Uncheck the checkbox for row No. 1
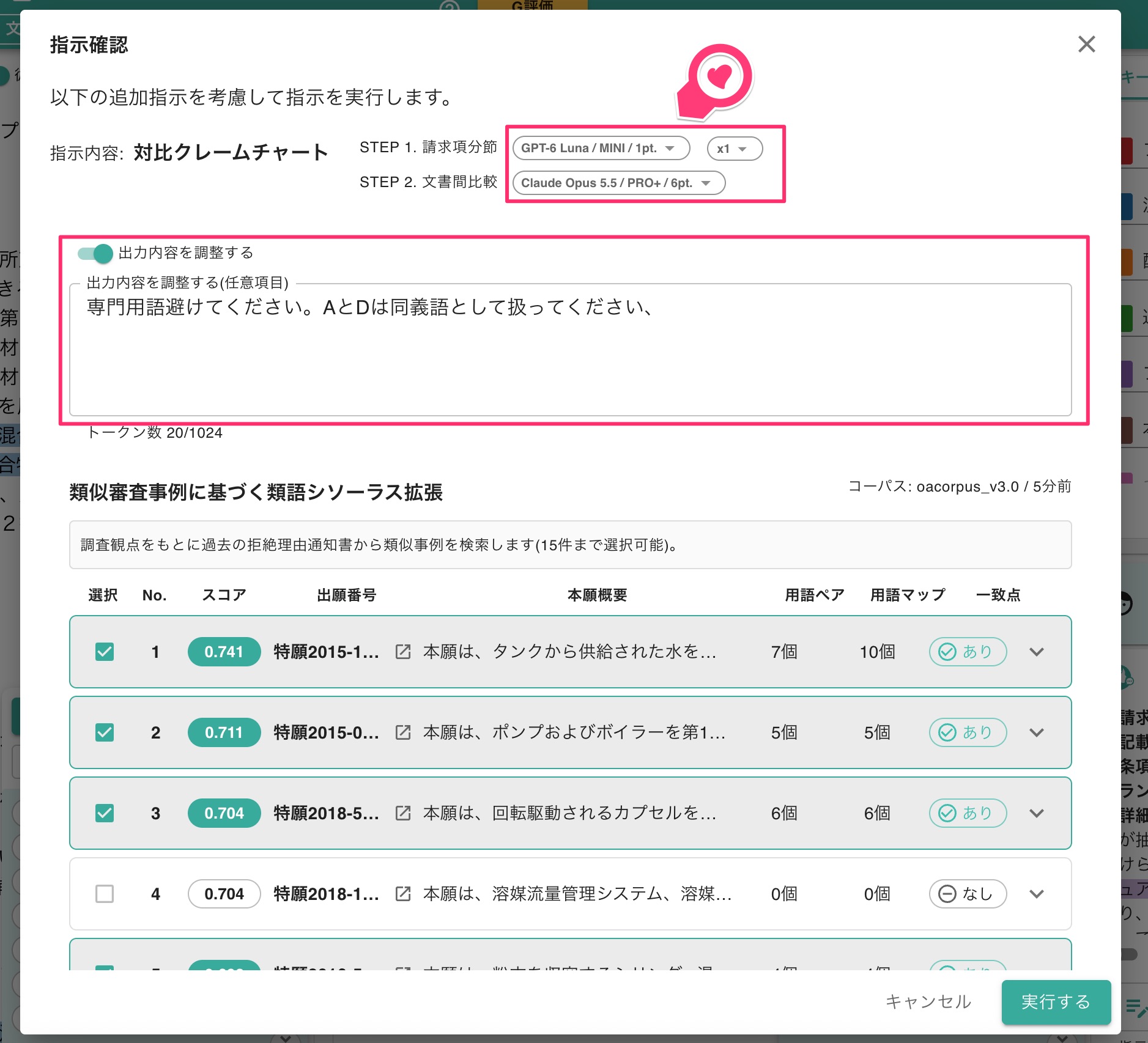1148x1043 pixels. tap(105, 652)
